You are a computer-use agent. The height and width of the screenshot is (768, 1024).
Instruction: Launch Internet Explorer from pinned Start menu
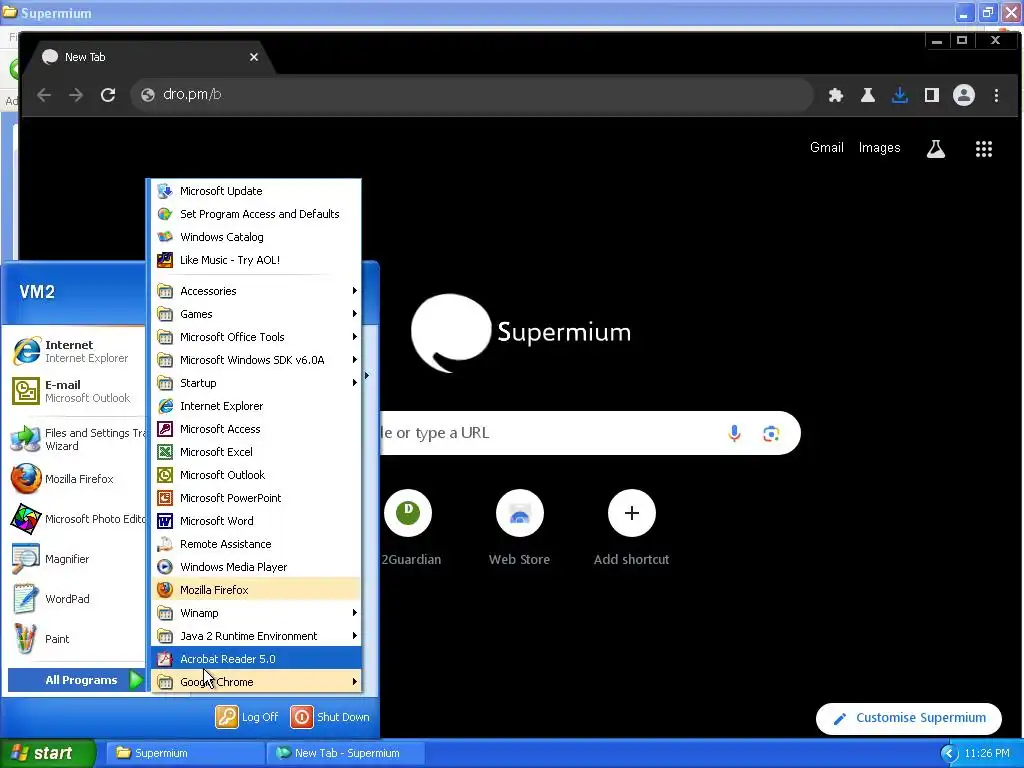pyautogui.click(x=76, y=351)
